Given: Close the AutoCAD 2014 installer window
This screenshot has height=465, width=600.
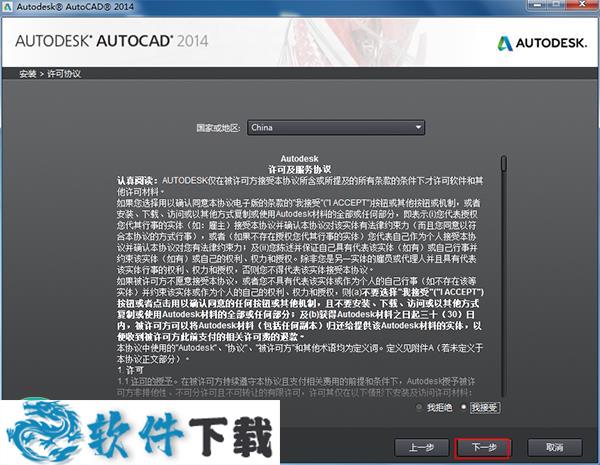Looking at the screenshot, I should tap(582, 5).
